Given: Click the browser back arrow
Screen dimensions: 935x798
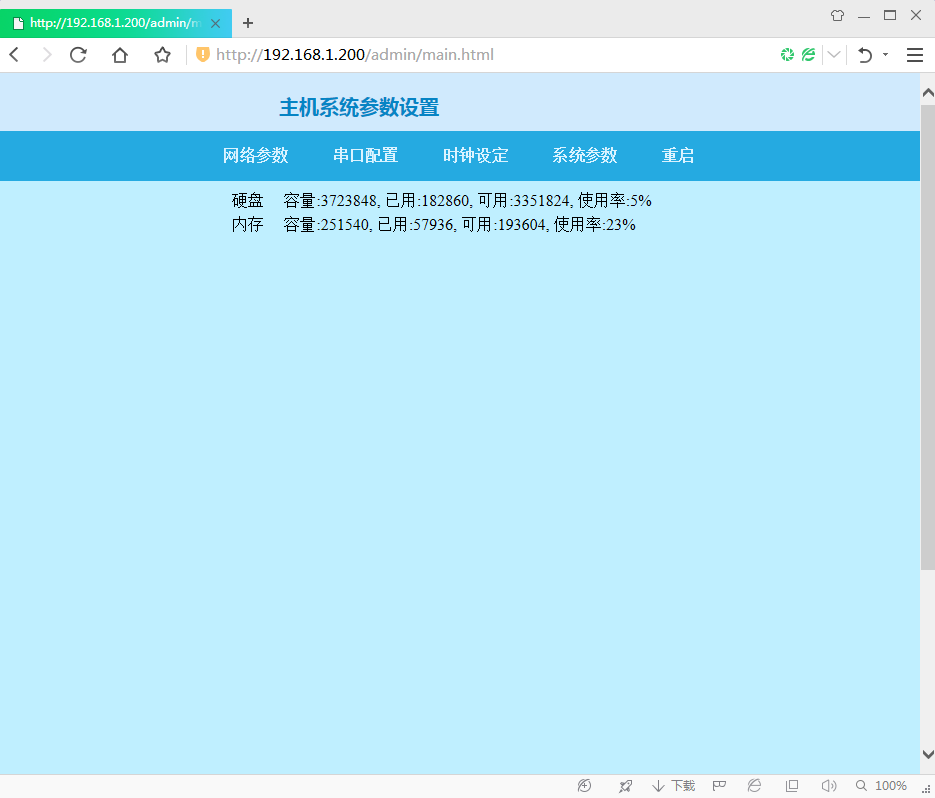Looking at the screenshot, I should pyautogui.click(x=14, y=55).
